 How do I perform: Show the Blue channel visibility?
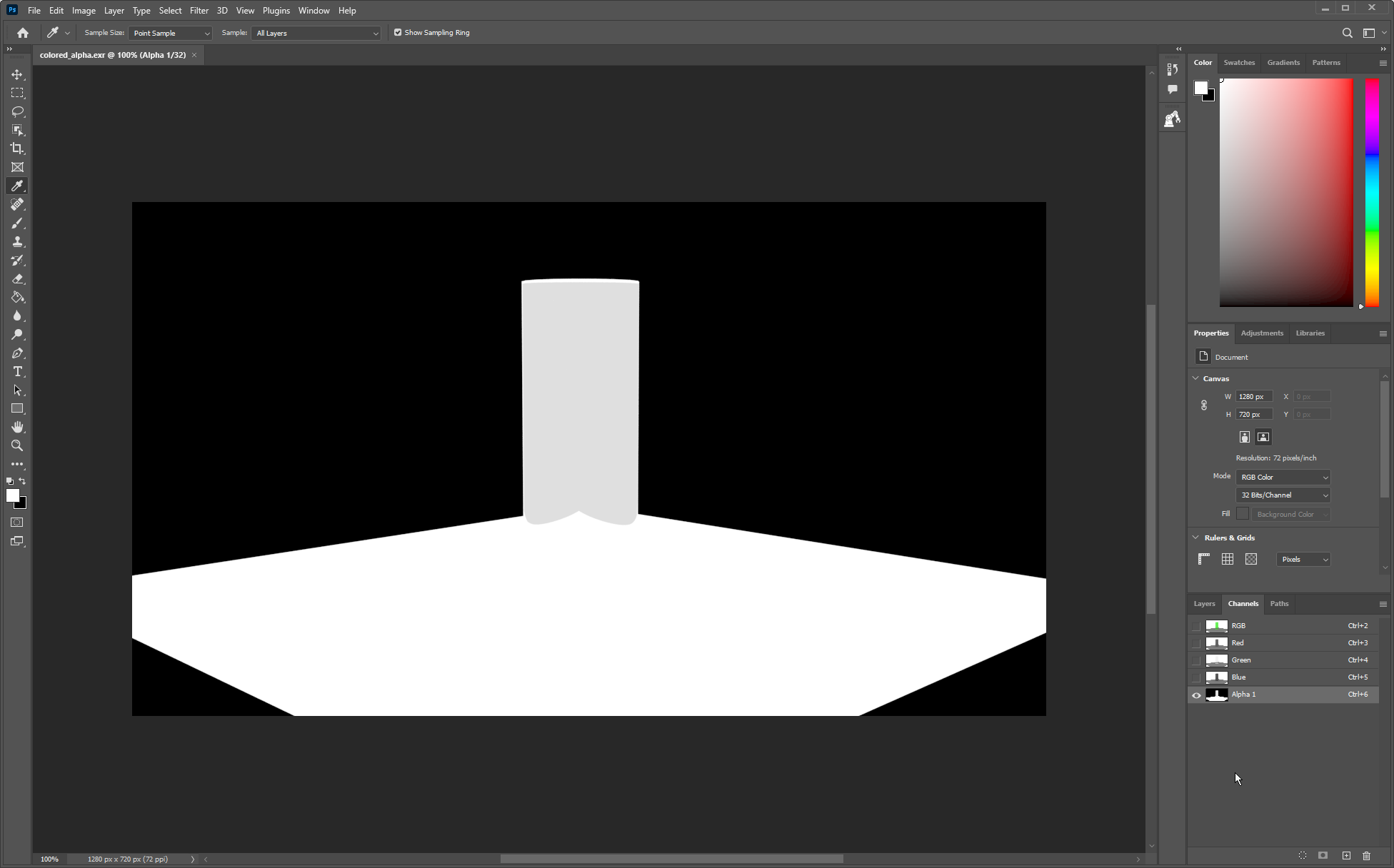click(x=1196, y=677)
